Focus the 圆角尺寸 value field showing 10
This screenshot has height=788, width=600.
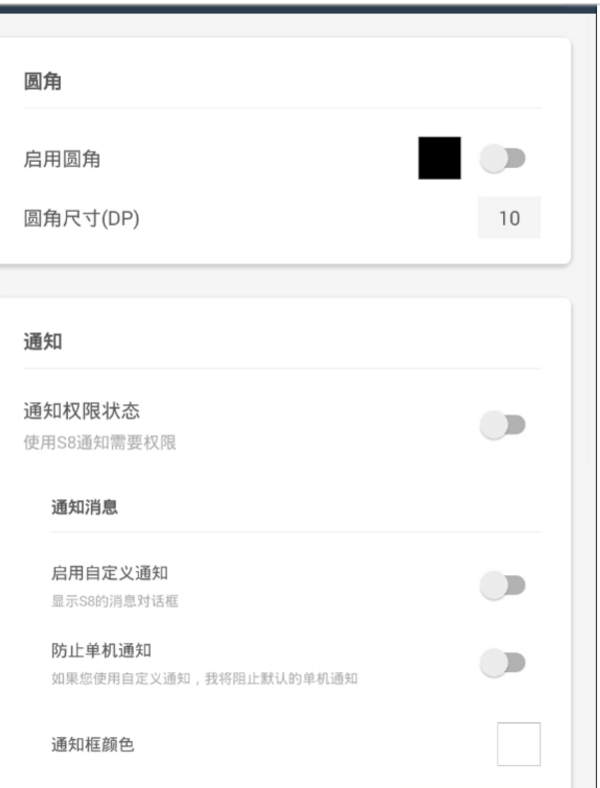(509, 218)
